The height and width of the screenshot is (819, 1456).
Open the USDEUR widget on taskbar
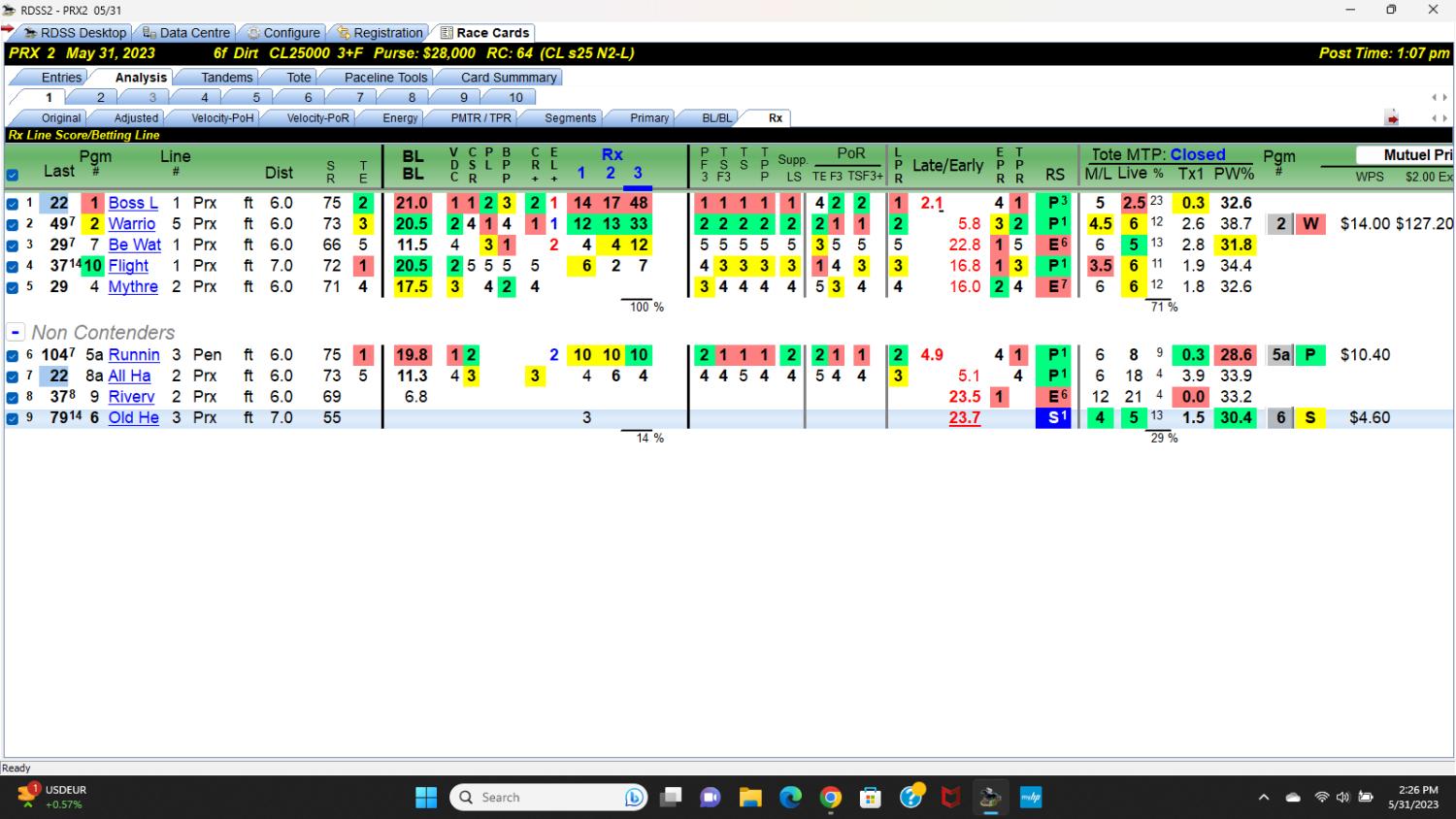[x=52, y=797]
